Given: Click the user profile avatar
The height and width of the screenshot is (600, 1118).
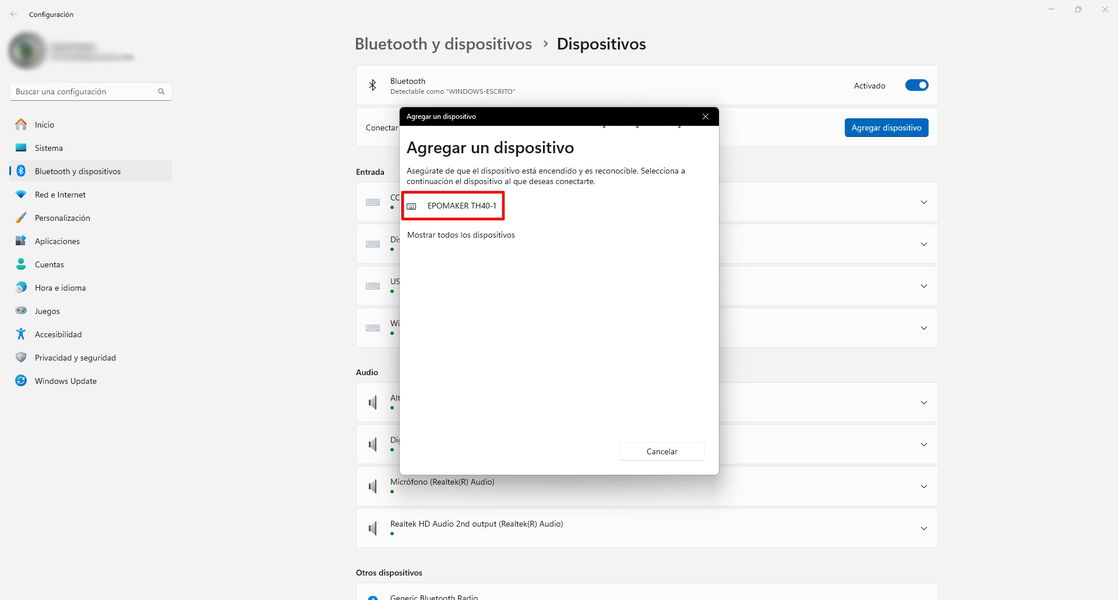Looking at the screenshot, I should point(27,51).
